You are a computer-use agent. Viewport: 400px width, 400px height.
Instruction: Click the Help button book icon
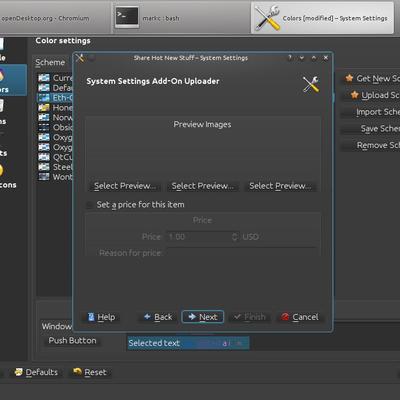91,317
